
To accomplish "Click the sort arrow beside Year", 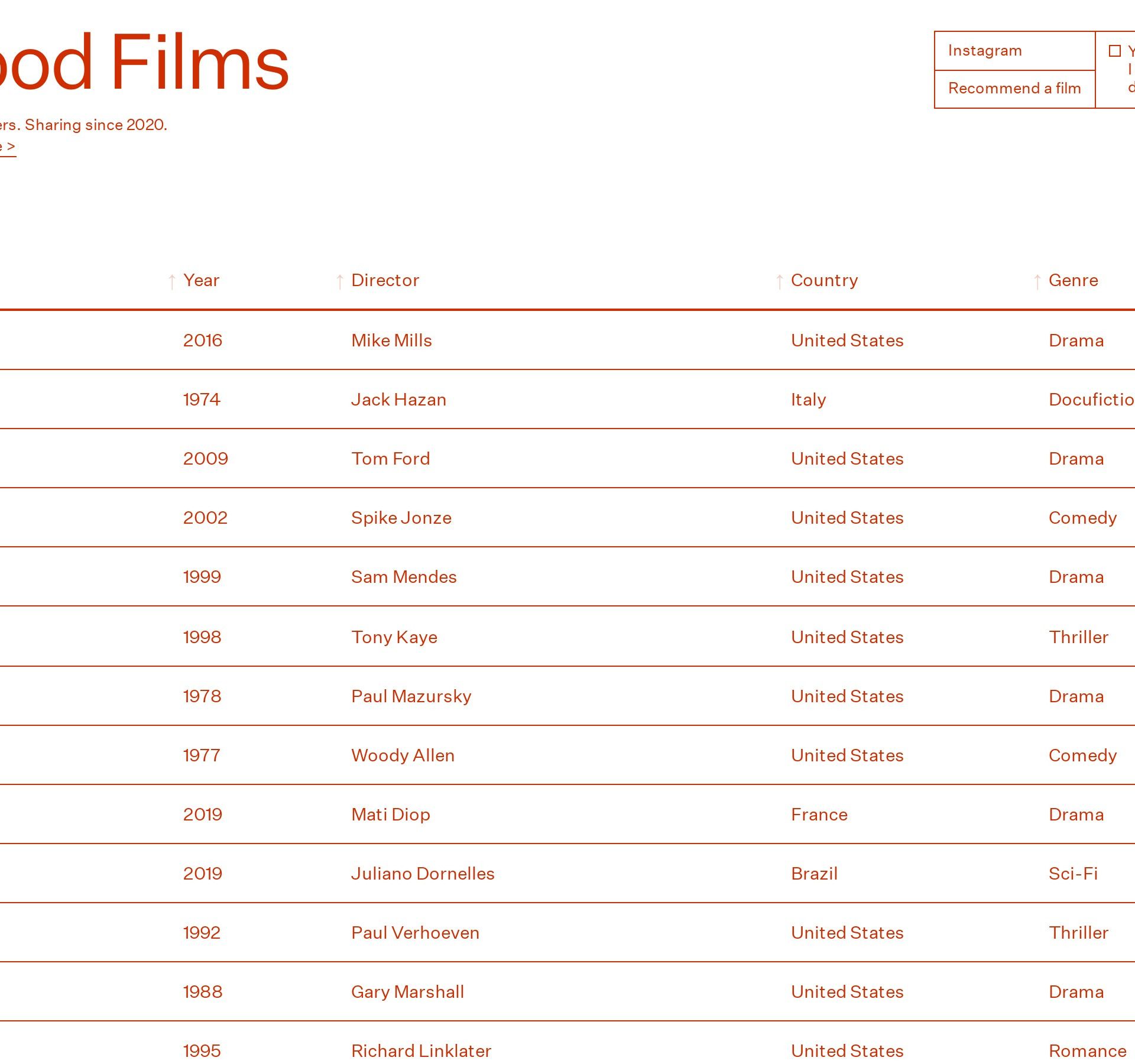I will point(172,282).
